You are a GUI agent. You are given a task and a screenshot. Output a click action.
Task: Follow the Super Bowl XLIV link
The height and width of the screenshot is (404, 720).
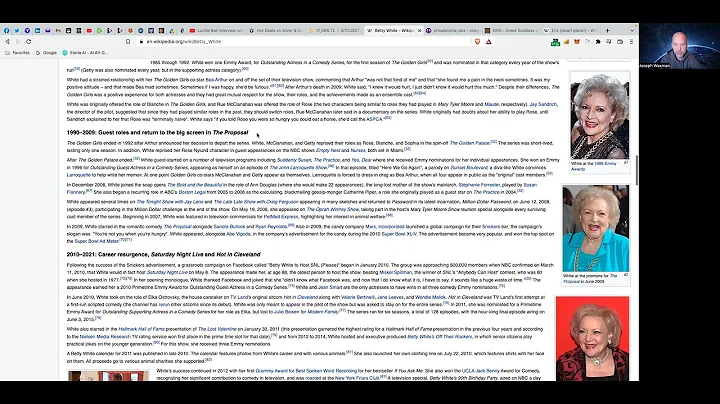click(399, 234)
